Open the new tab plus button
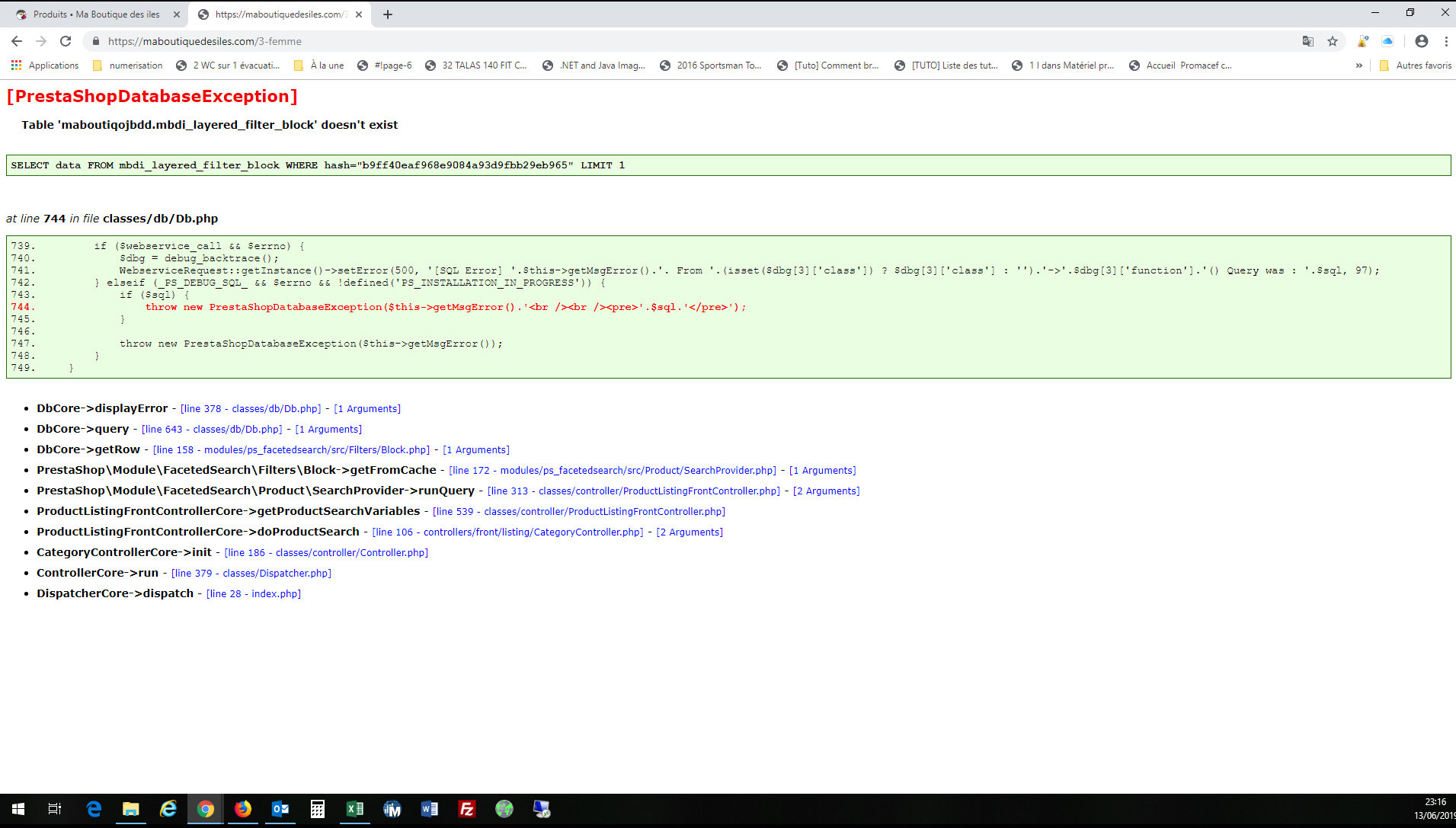Viewport: 1456px width, 828px height. [388, 14]
